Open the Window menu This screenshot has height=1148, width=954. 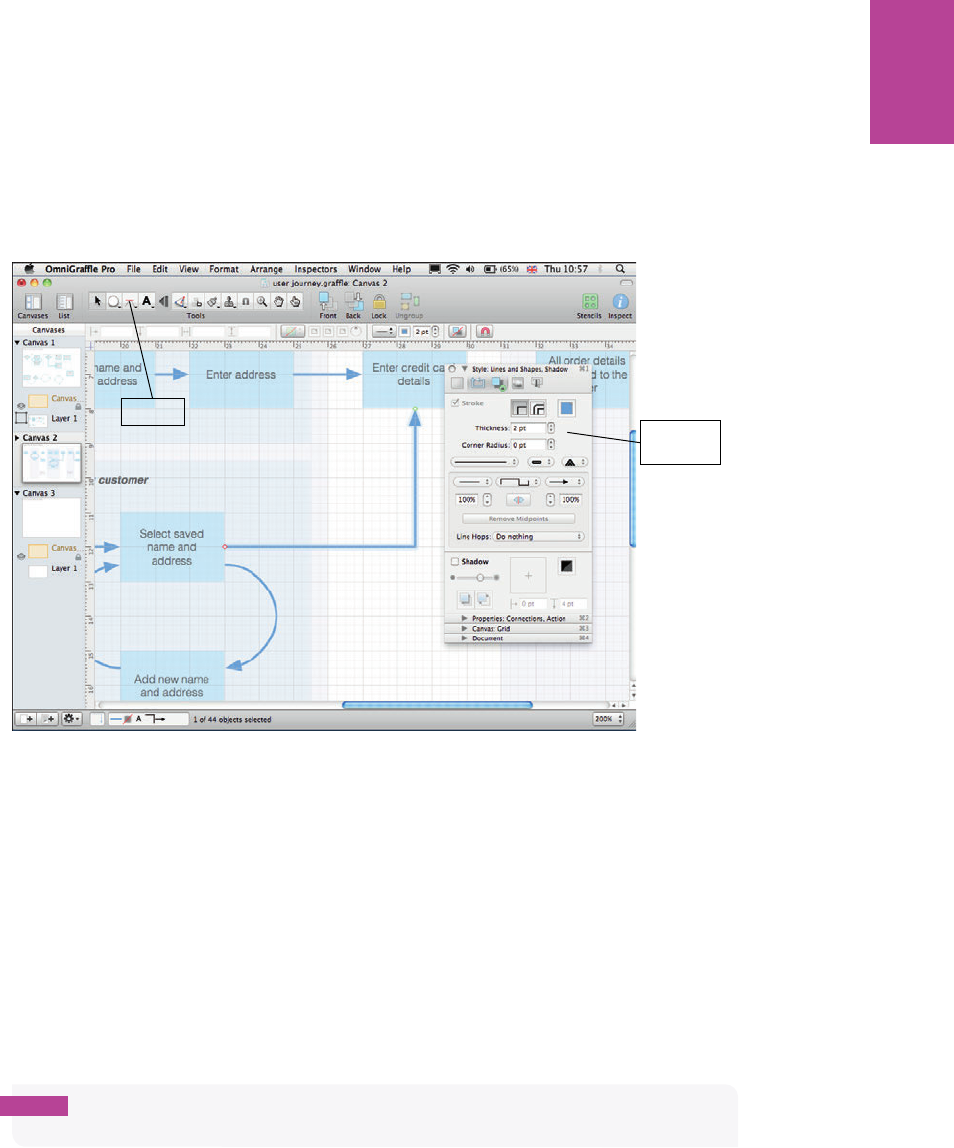(x=364, y=269)
